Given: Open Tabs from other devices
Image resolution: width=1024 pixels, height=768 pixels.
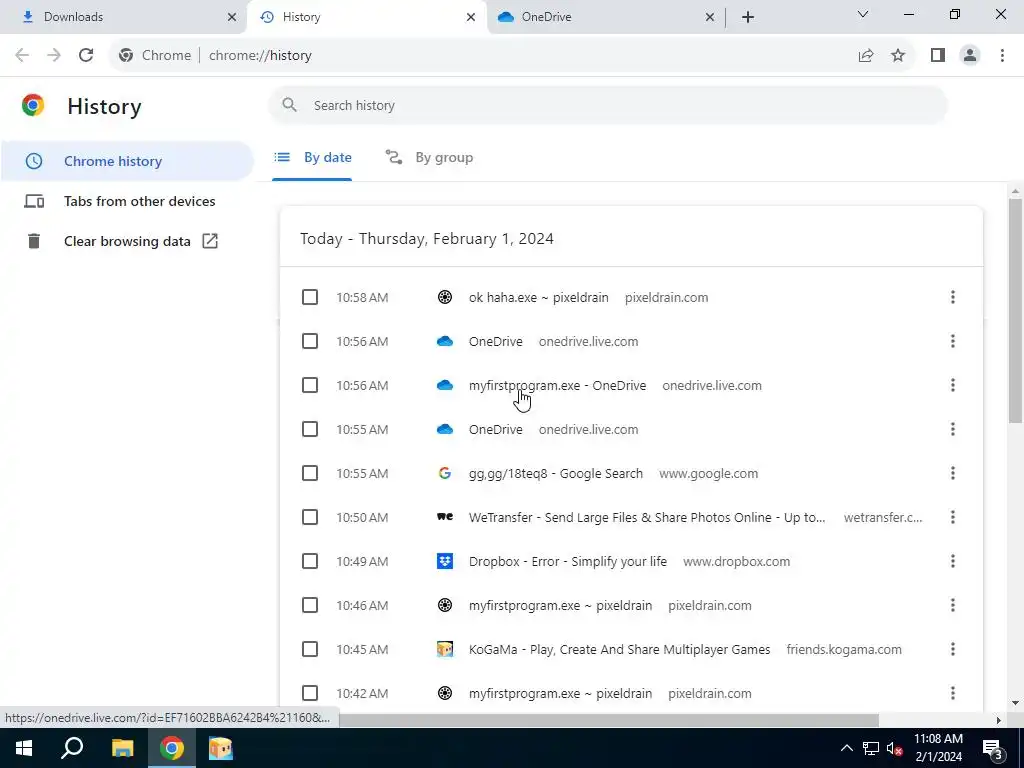Looking at the screenshot, I should (x=127, y=201).
